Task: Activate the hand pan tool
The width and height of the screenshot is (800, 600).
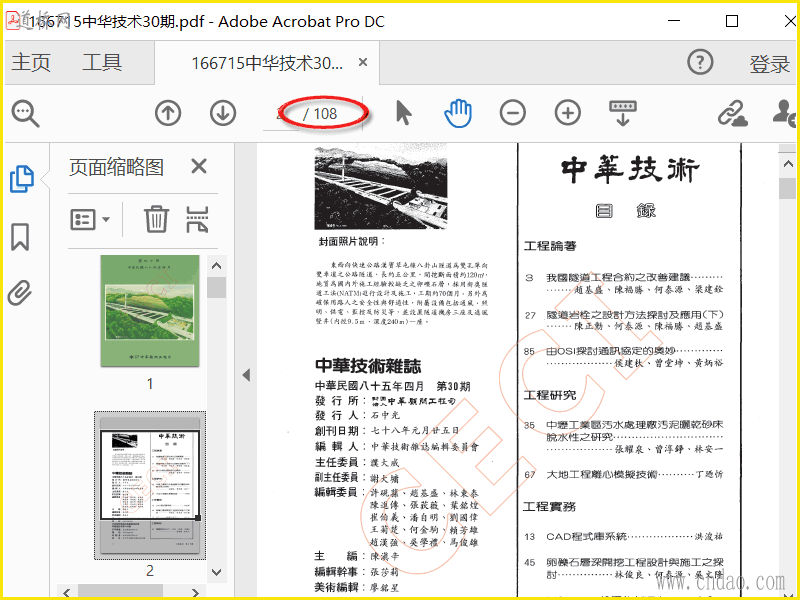Action: point(458,113)
